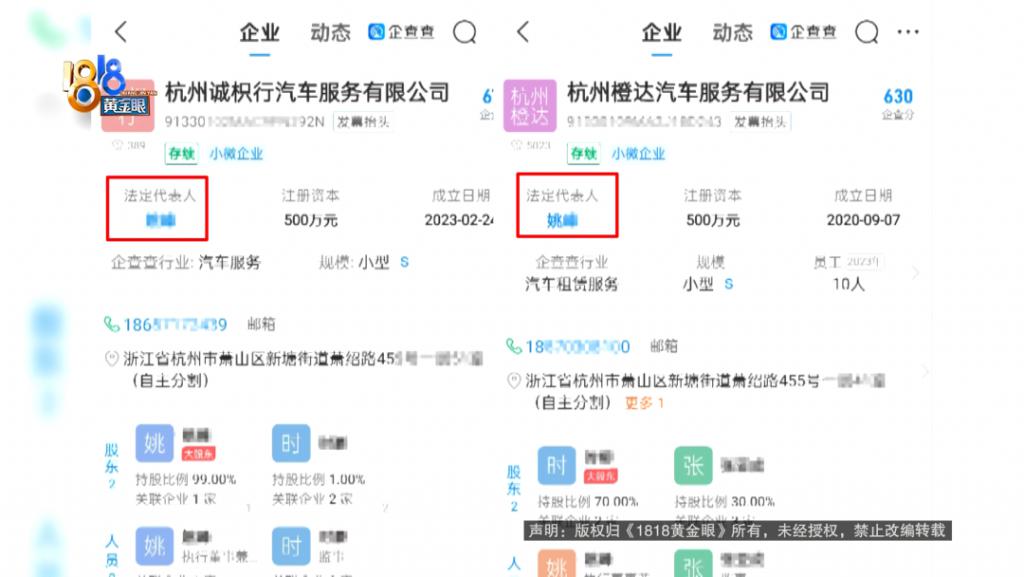Screen dimensions: 1024x577
Task: Tap 关联企业 2 家 under 时 shareholder
Action: point(312,499)
